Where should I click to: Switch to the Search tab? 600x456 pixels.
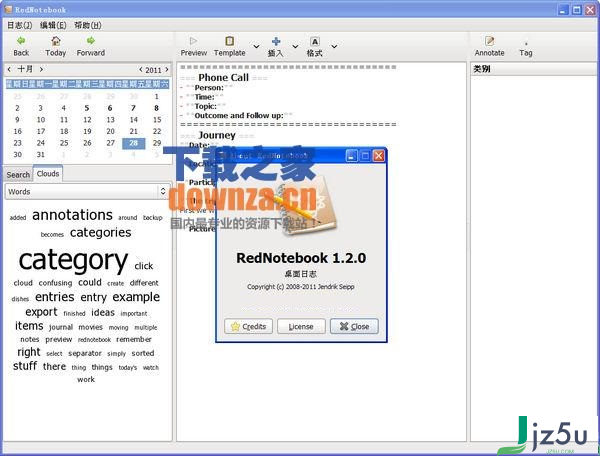[x=18, y=175]
